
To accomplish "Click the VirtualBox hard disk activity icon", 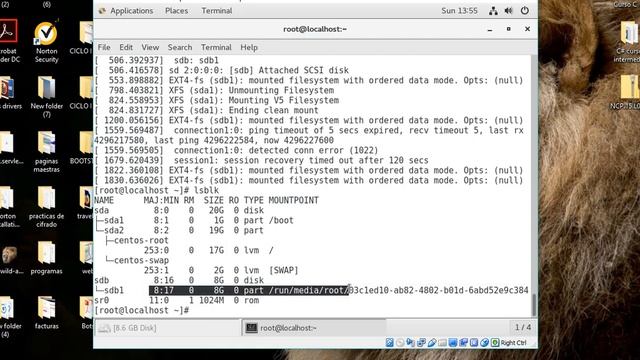I will (x=389, y=342).
